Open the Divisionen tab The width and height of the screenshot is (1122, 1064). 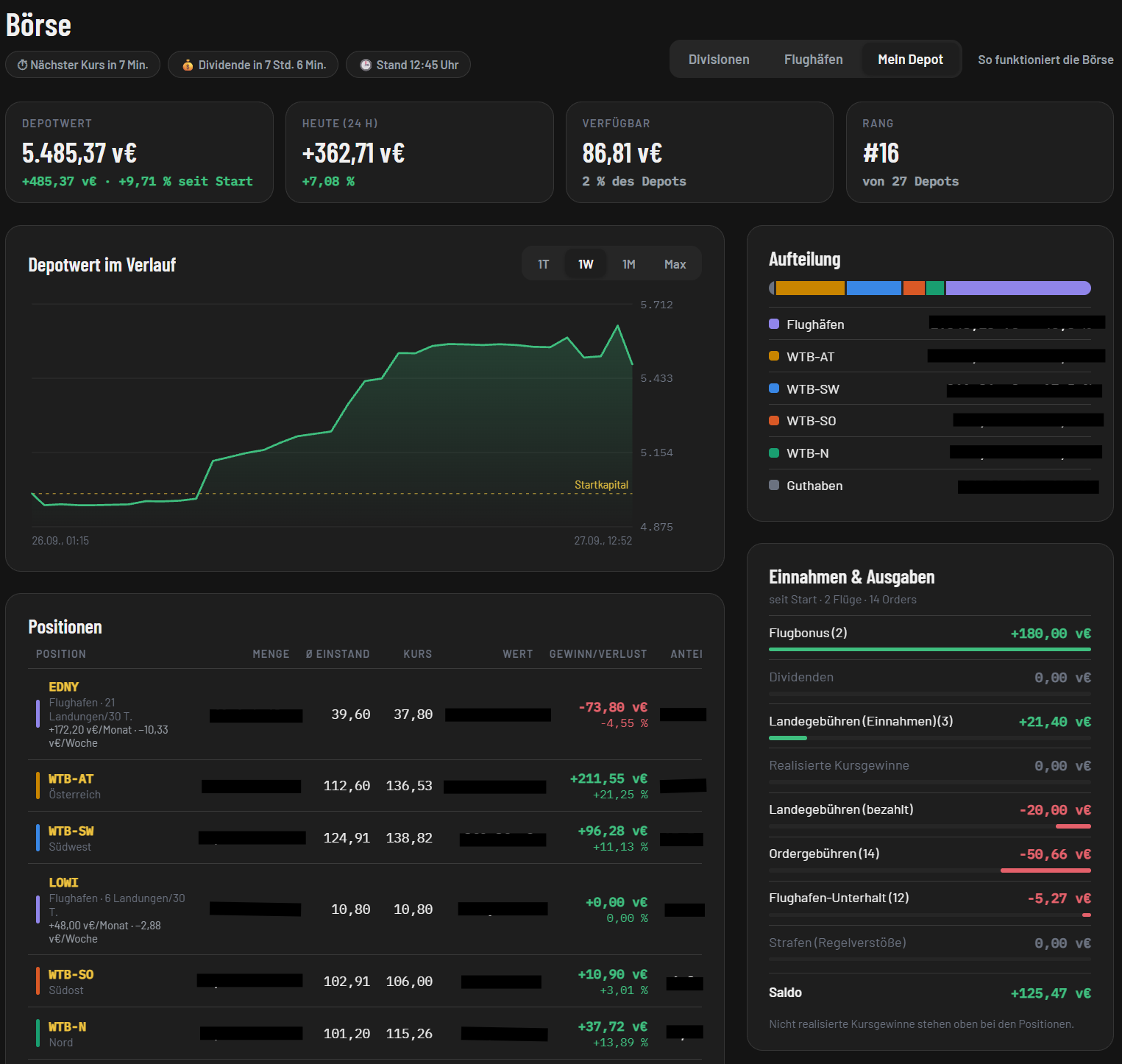719,60
